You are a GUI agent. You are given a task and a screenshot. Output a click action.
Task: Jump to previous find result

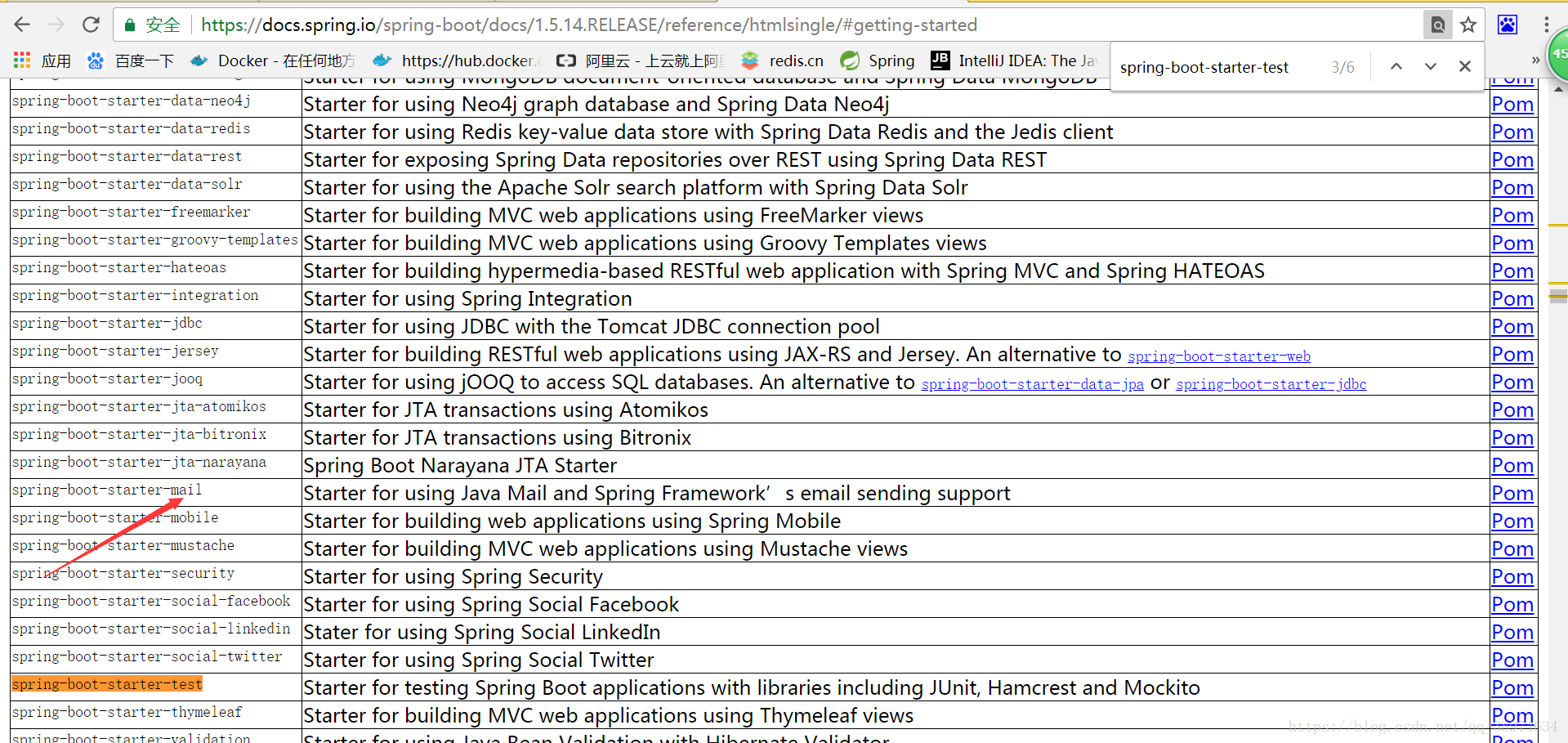tap(1396, 67)
